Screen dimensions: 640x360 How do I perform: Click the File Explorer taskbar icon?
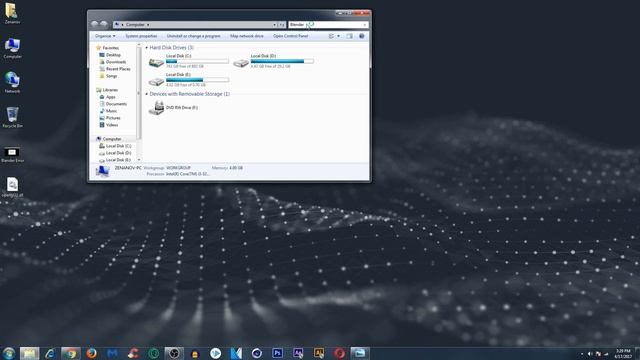29,353
